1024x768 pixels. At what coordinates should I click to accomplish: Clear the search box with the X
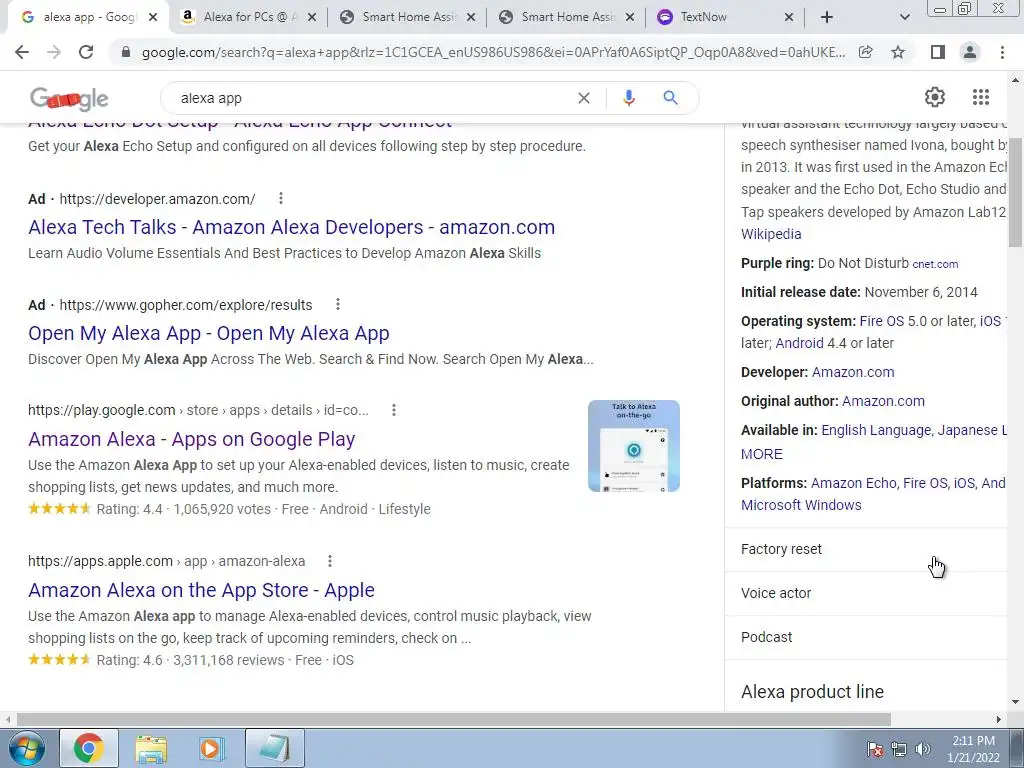(584, 98)
